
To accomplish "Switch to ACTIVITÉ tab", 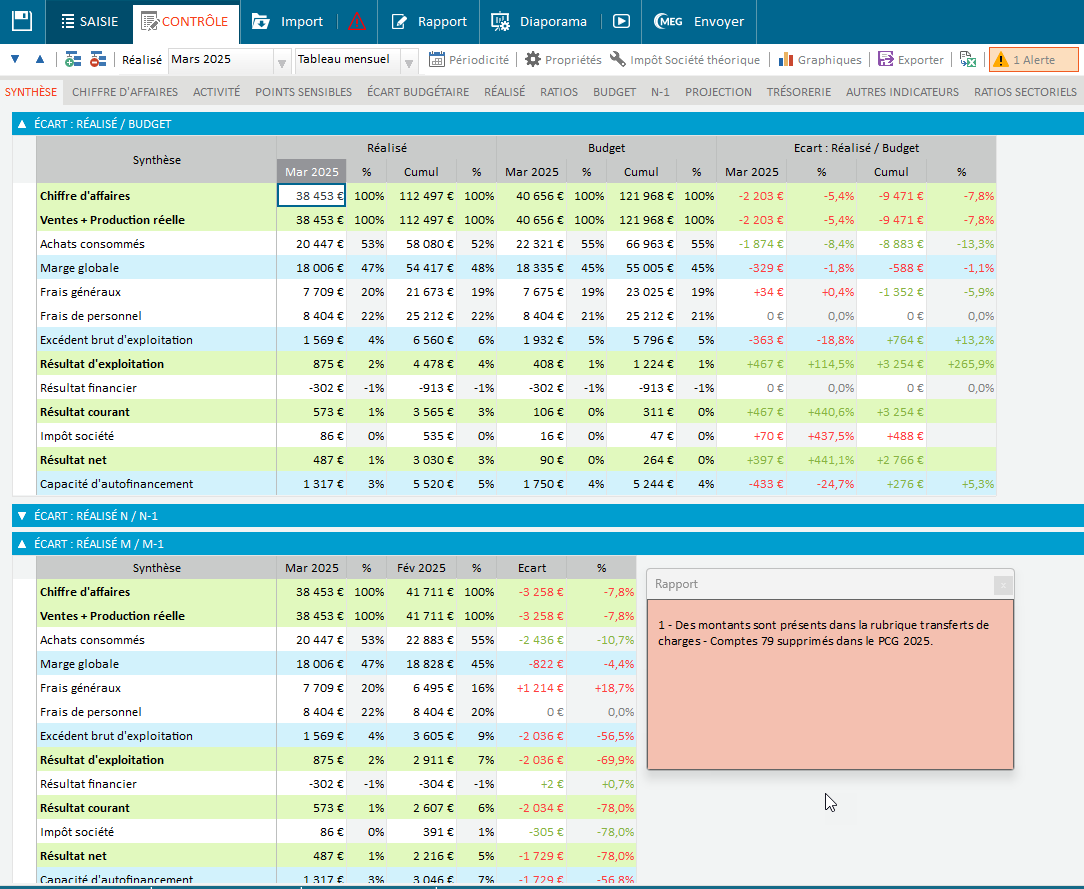I will (x=216, y=92).
